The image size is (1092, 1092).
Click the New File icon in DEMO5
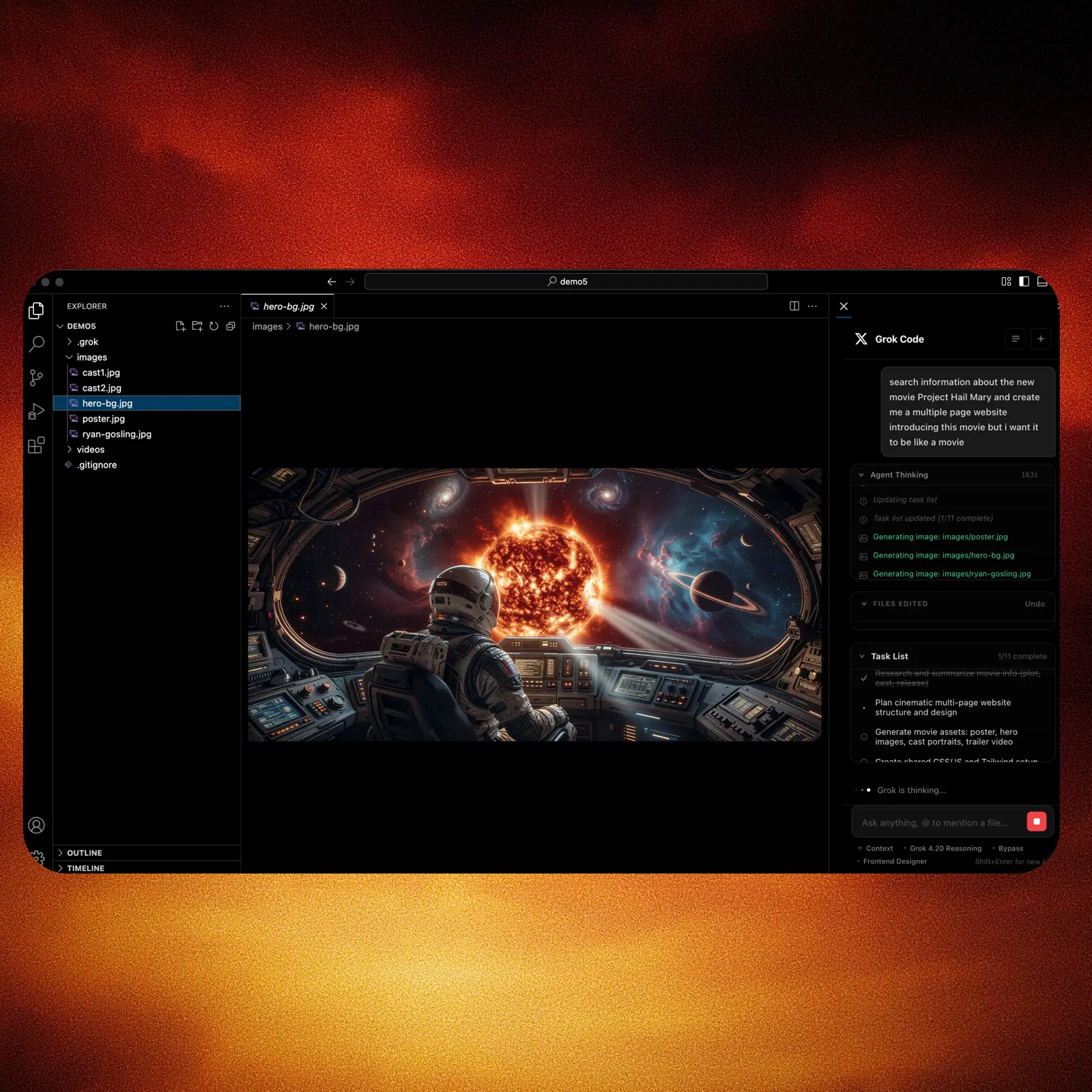(x=180, y=326)
